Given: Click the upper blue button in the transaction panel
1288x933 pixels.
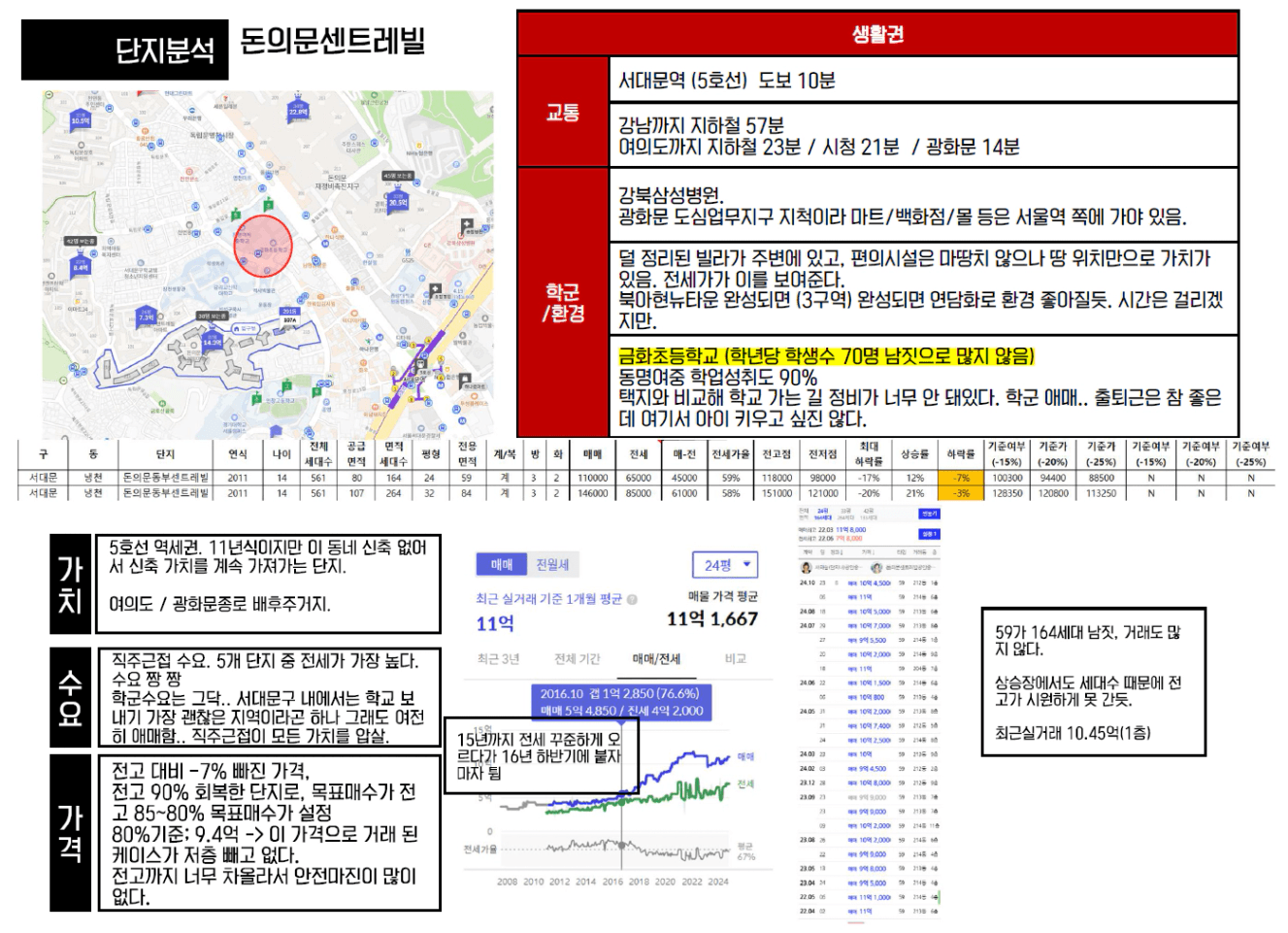Looking at the screenshot, I should [930, 514].
